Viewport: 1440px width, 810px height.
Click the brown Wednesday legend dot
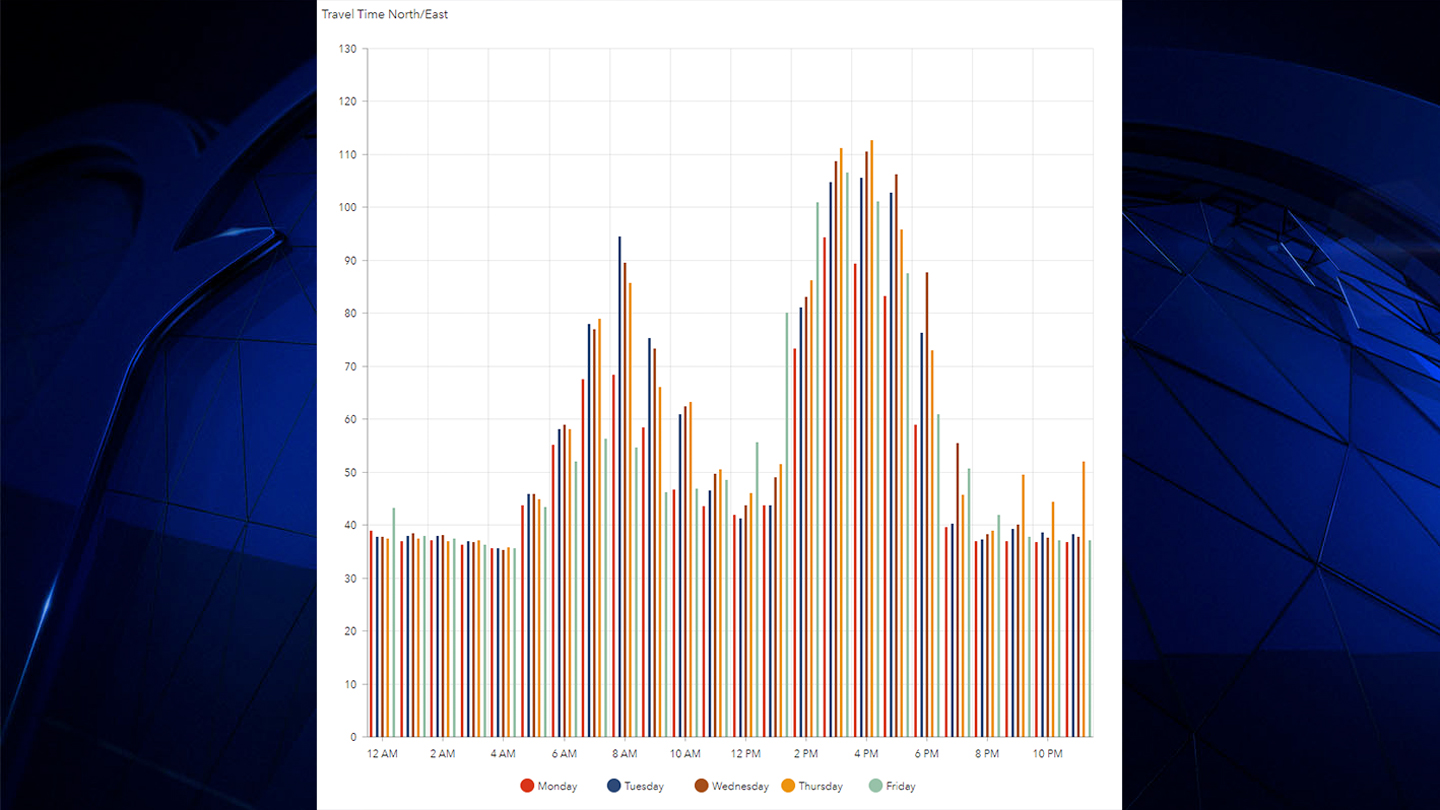point(702,786)
